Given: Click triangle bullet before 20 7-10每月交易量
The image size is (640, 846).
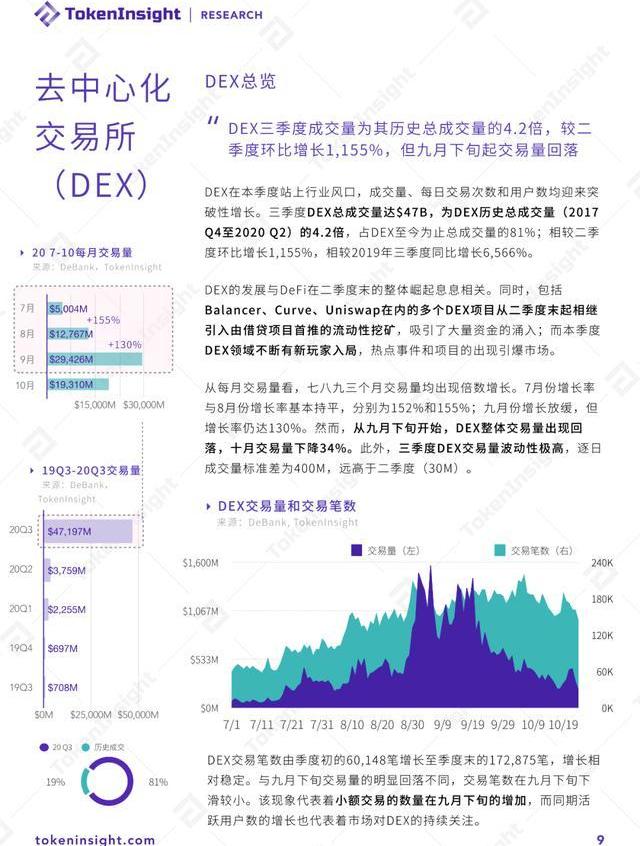Looking at the screenshot, I should pyautogui.click(x=22, y=253).
